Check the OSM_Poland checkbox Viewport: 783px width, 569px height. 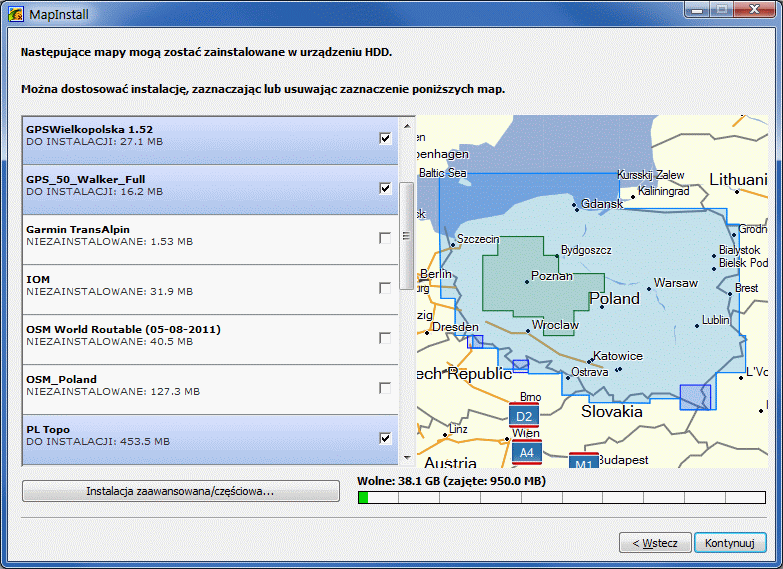pos(385,388)
